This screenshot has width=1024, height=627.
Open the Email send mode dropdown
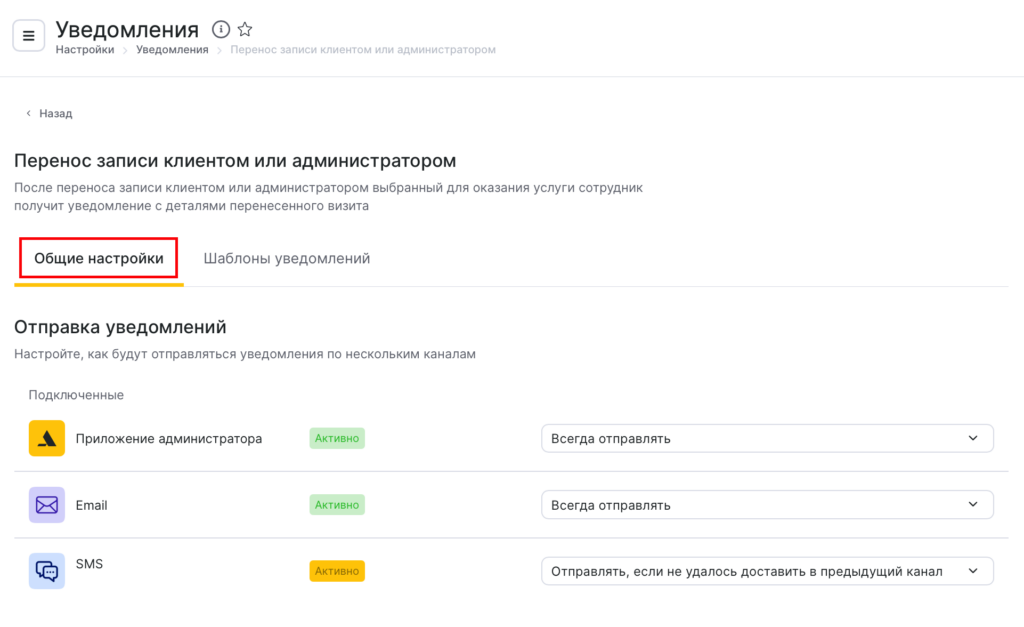(x=766, y=505)
